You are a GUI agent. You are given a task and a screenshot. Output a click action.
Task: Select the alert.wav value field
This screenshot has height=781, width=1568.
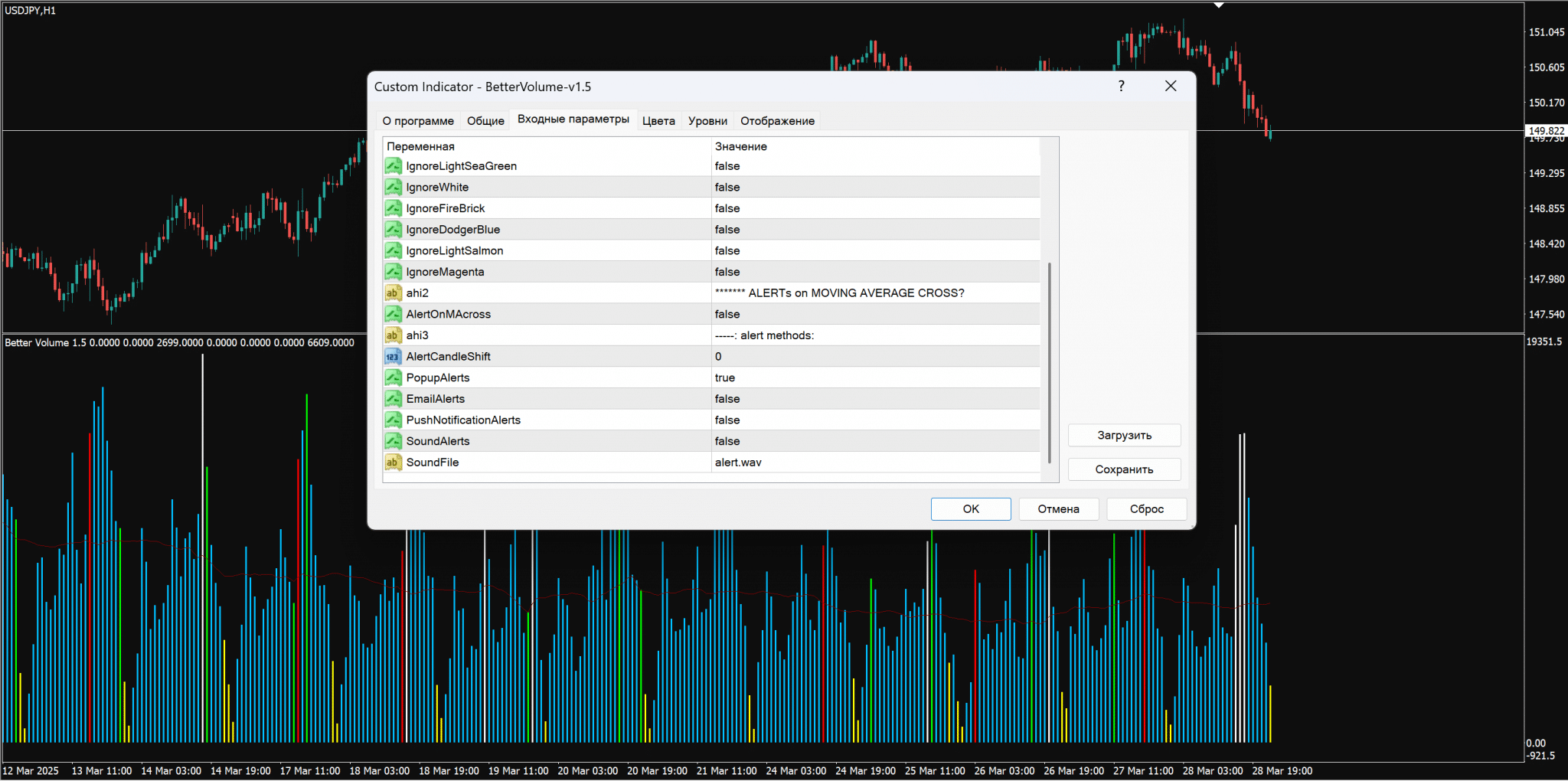pyautogui.click(x=738, y=462)
